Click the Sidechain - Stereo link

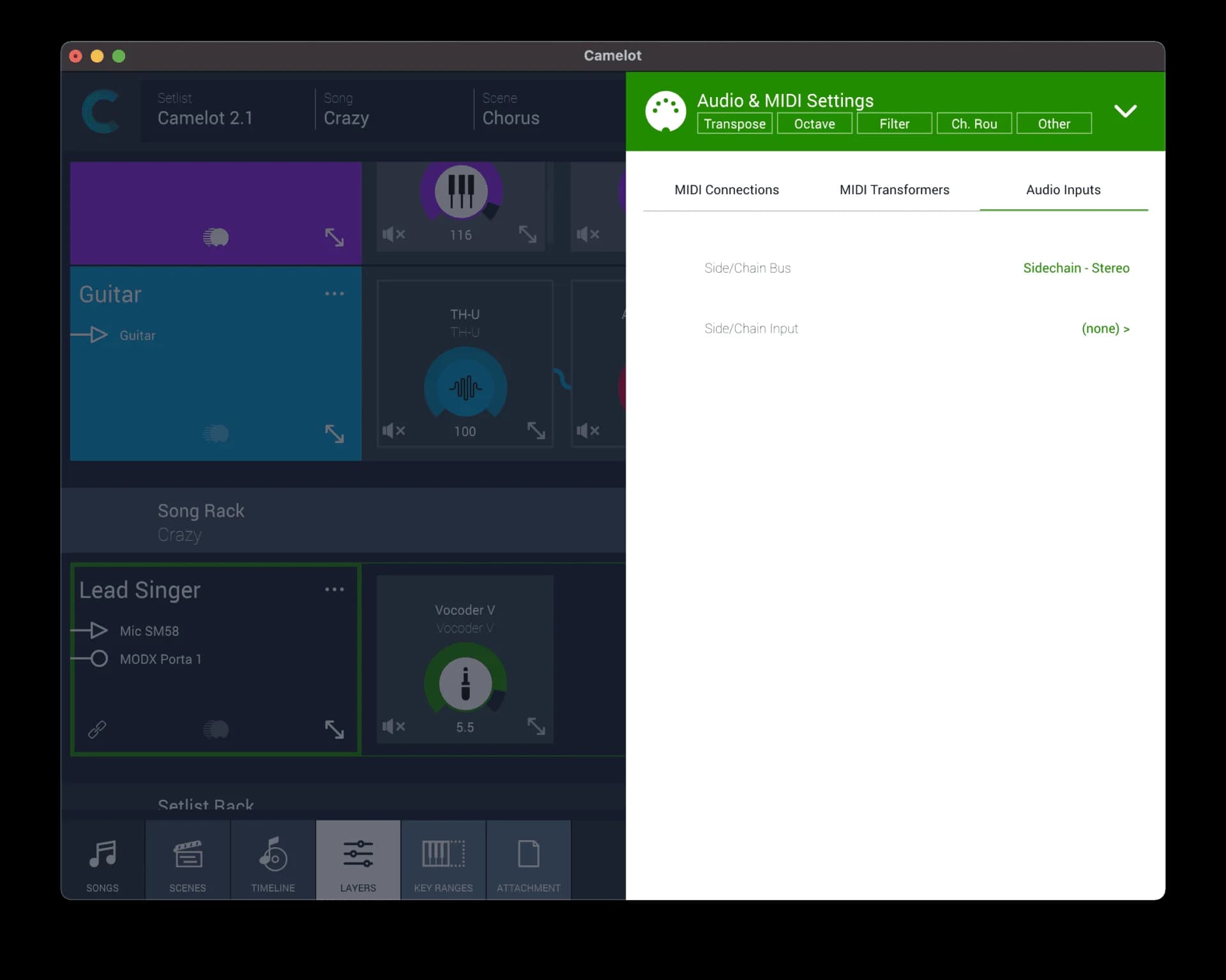tap(1076, 268)
